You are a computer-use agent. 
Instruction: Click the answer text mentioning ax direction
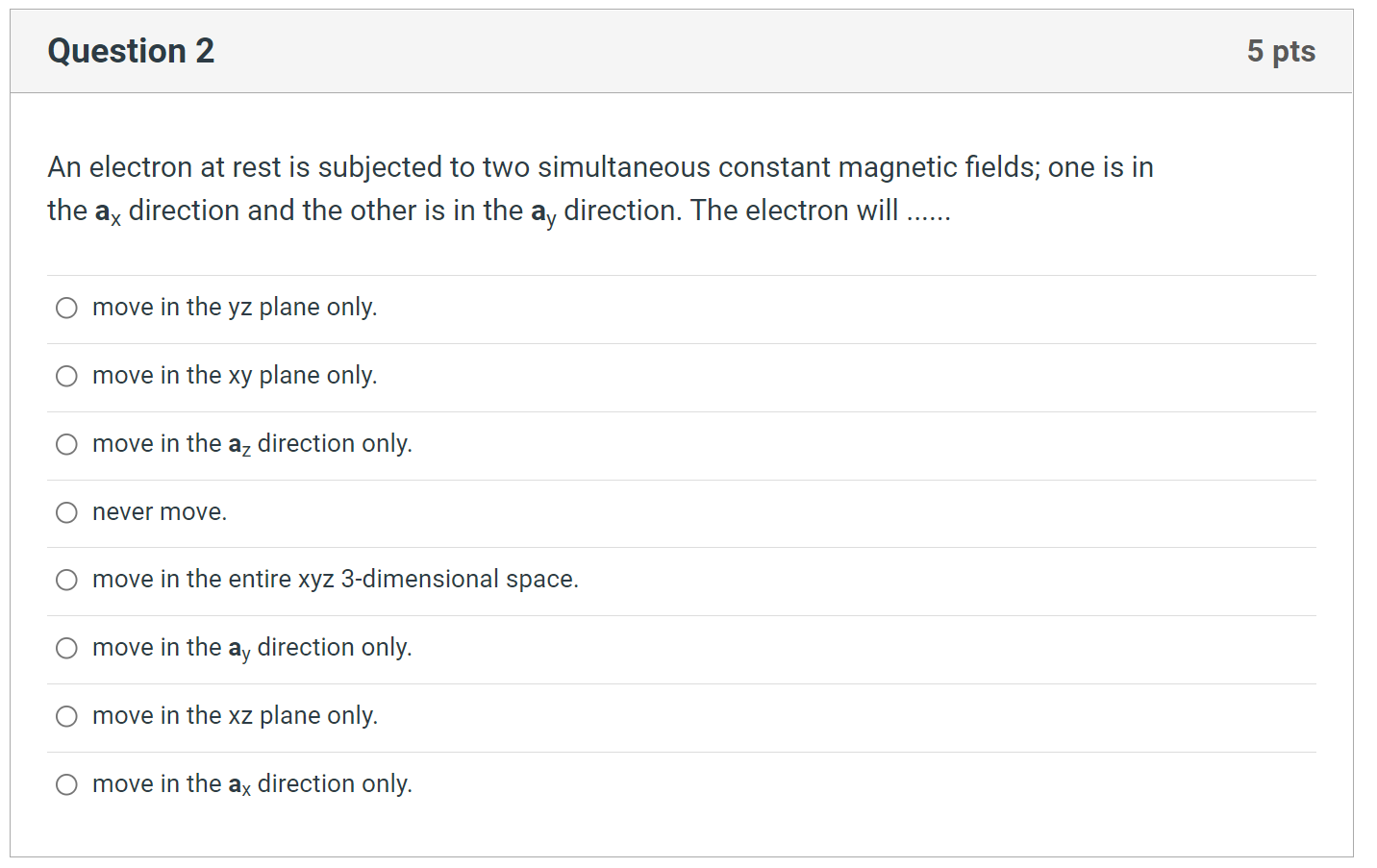252,784
